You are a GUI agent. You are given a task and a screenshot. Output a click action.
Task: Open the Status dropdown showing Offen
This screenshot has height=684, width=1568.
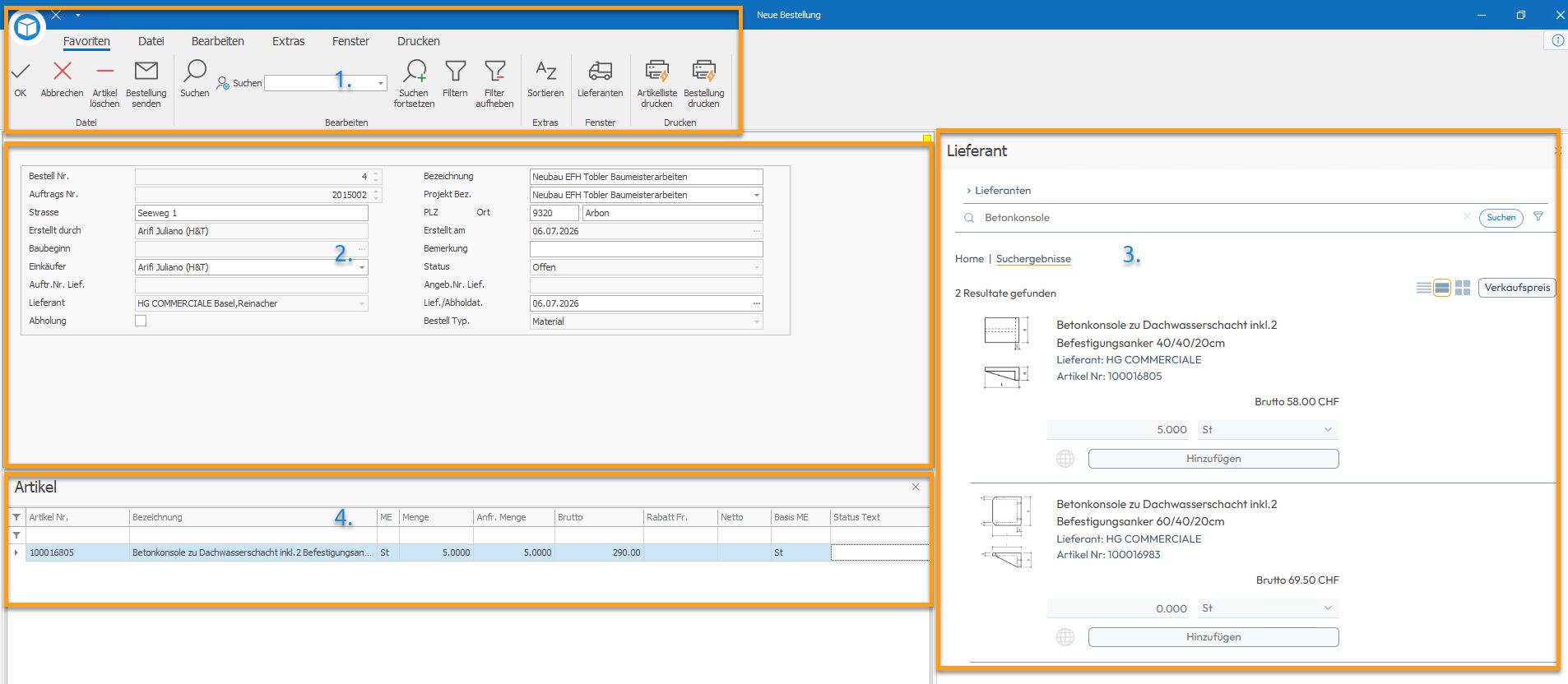756,267
